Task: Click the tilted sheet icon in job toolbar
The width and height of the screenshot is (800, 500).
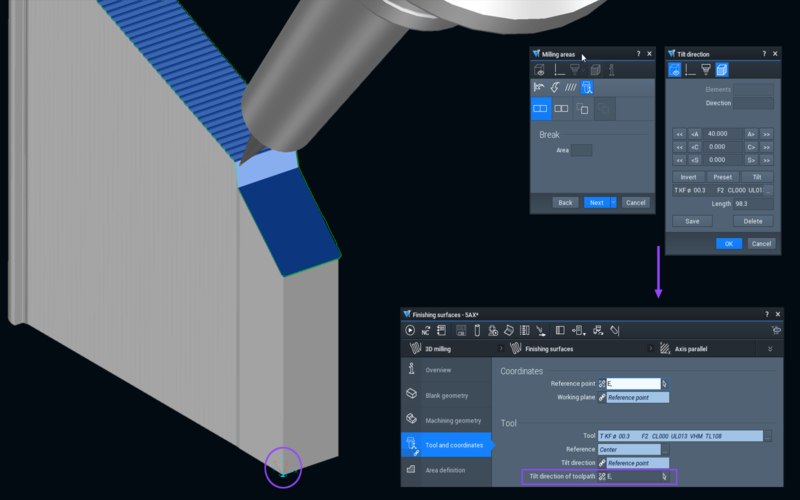Action: click(x=509, y=331)
